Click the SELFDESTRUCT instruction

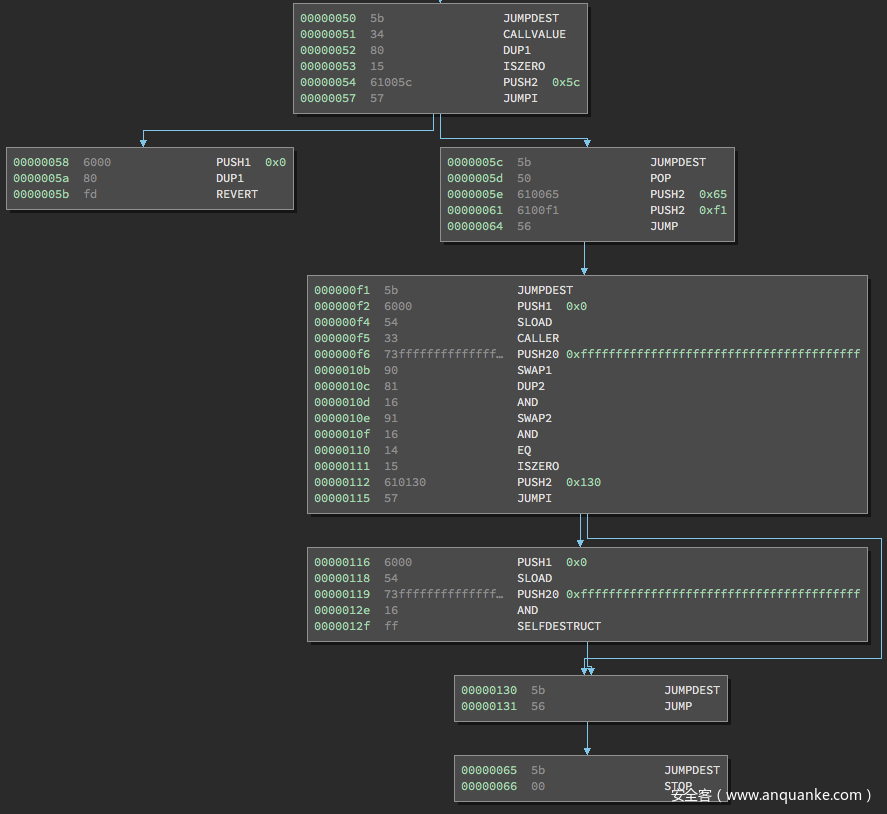click(x=559, y=626)
